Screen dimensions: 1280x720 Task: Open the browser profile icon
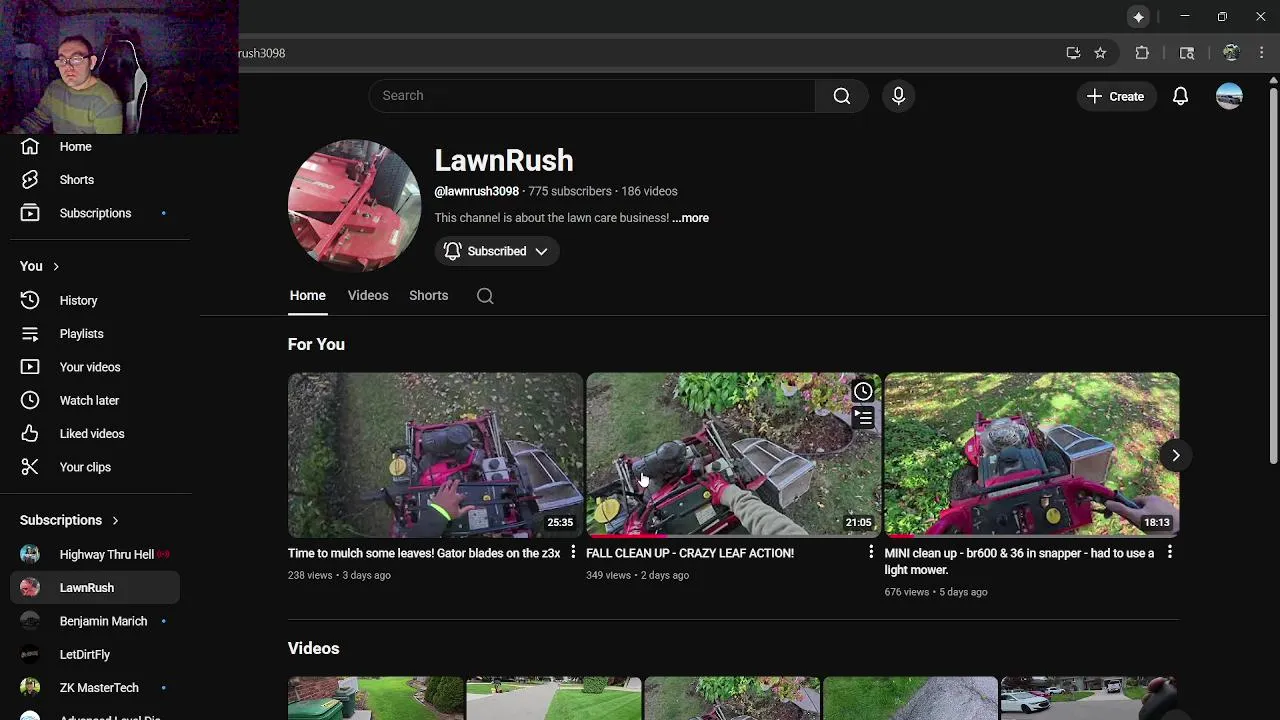tap(1231, 53)
